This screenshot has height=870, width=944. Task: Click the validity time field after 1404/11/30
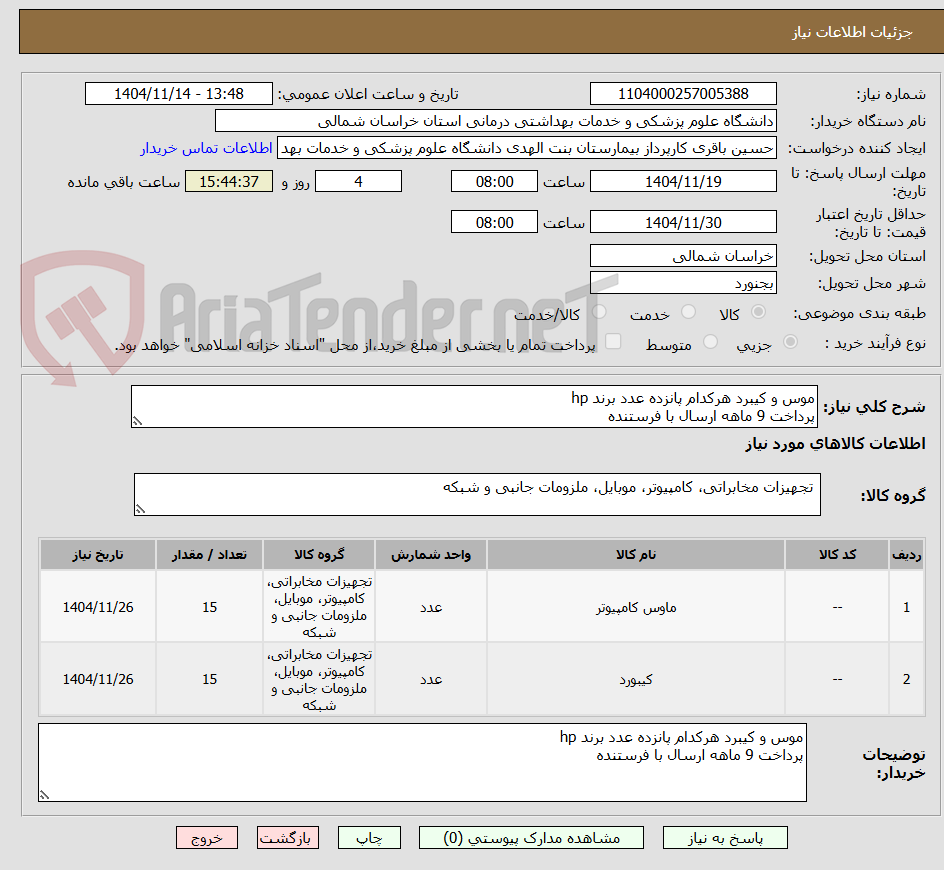[x=494, y=222]
